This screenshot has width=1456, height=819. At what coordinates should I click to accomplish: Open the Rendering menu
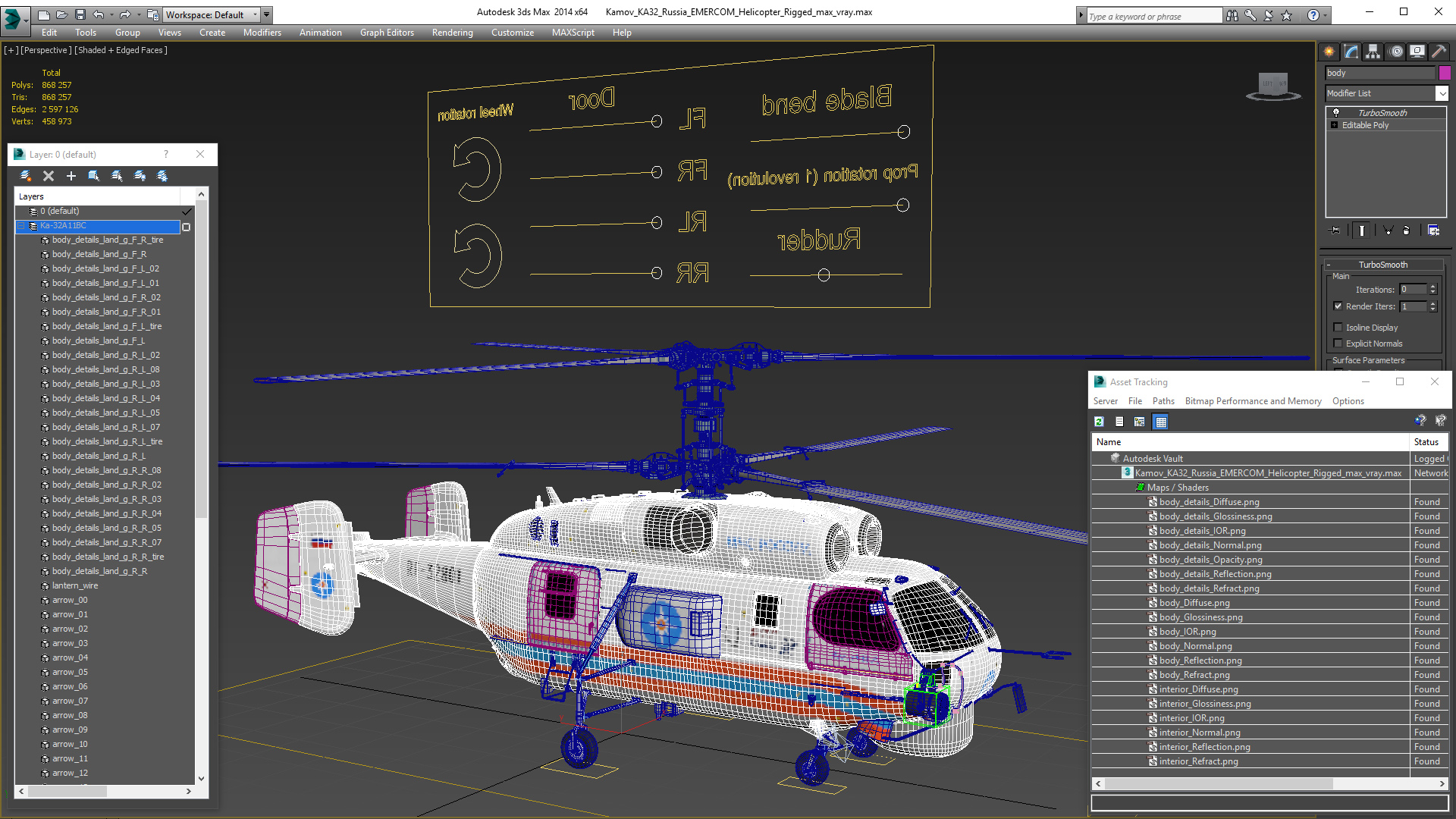[x=452, y=33]
